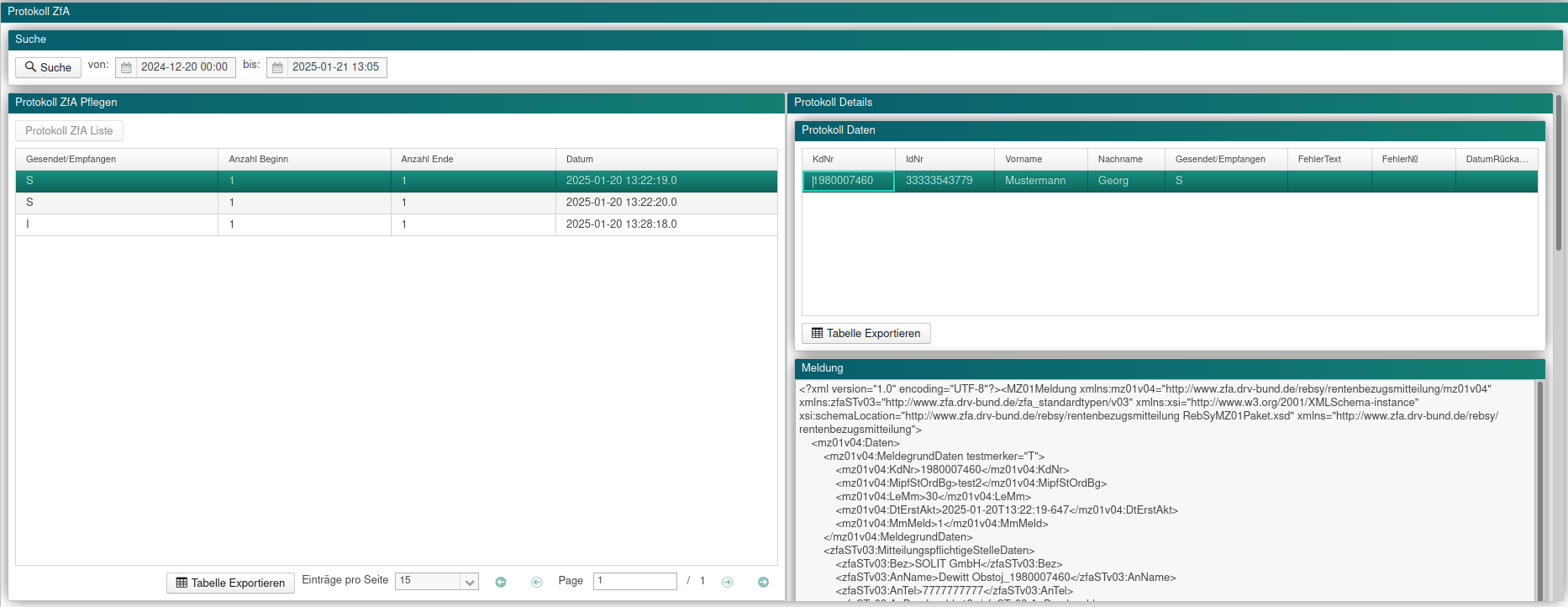Click the Vorname cell Mustermann

[x=1041, y=181]
